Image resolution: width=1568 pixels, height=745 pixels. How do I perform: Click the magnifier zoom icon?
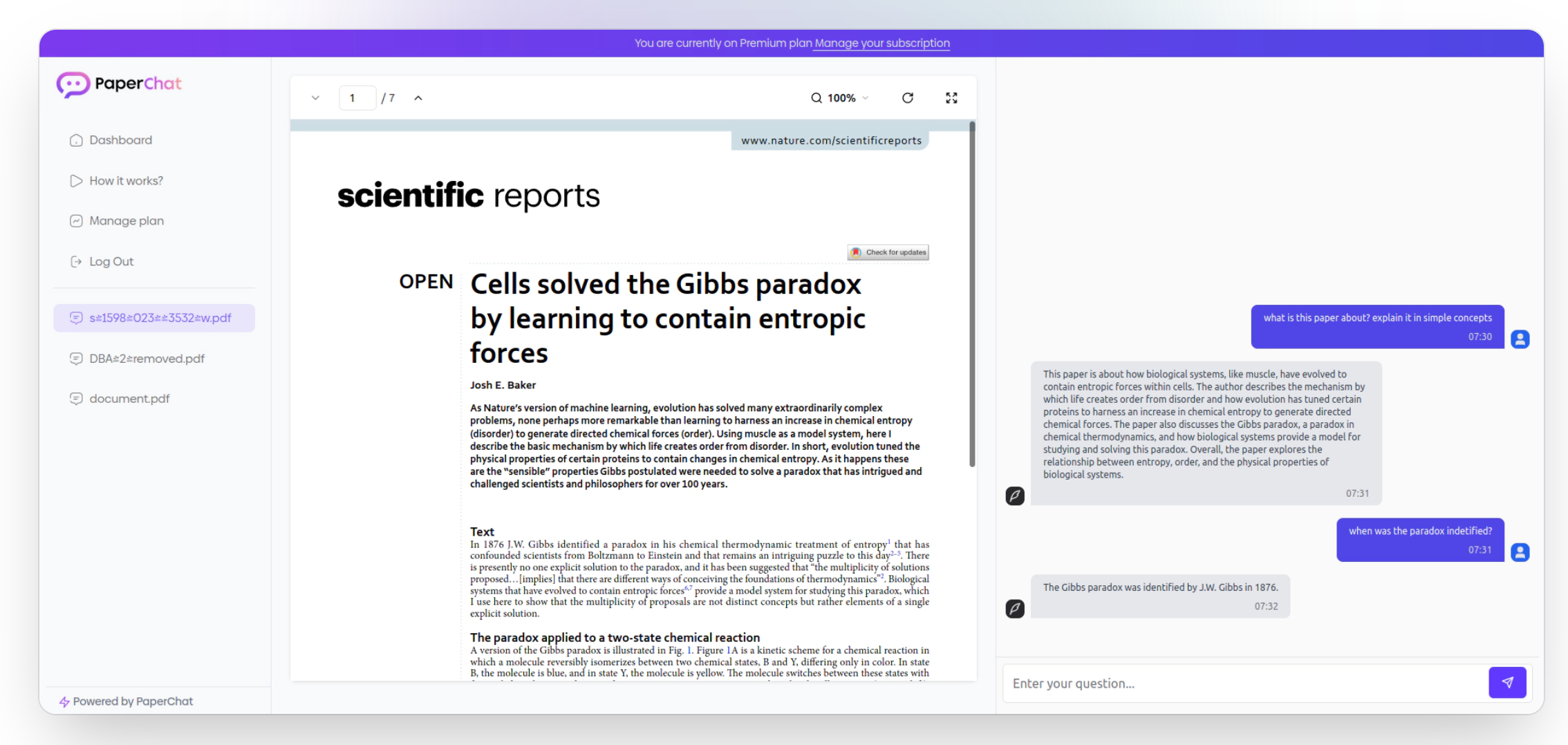coord(816,98)
